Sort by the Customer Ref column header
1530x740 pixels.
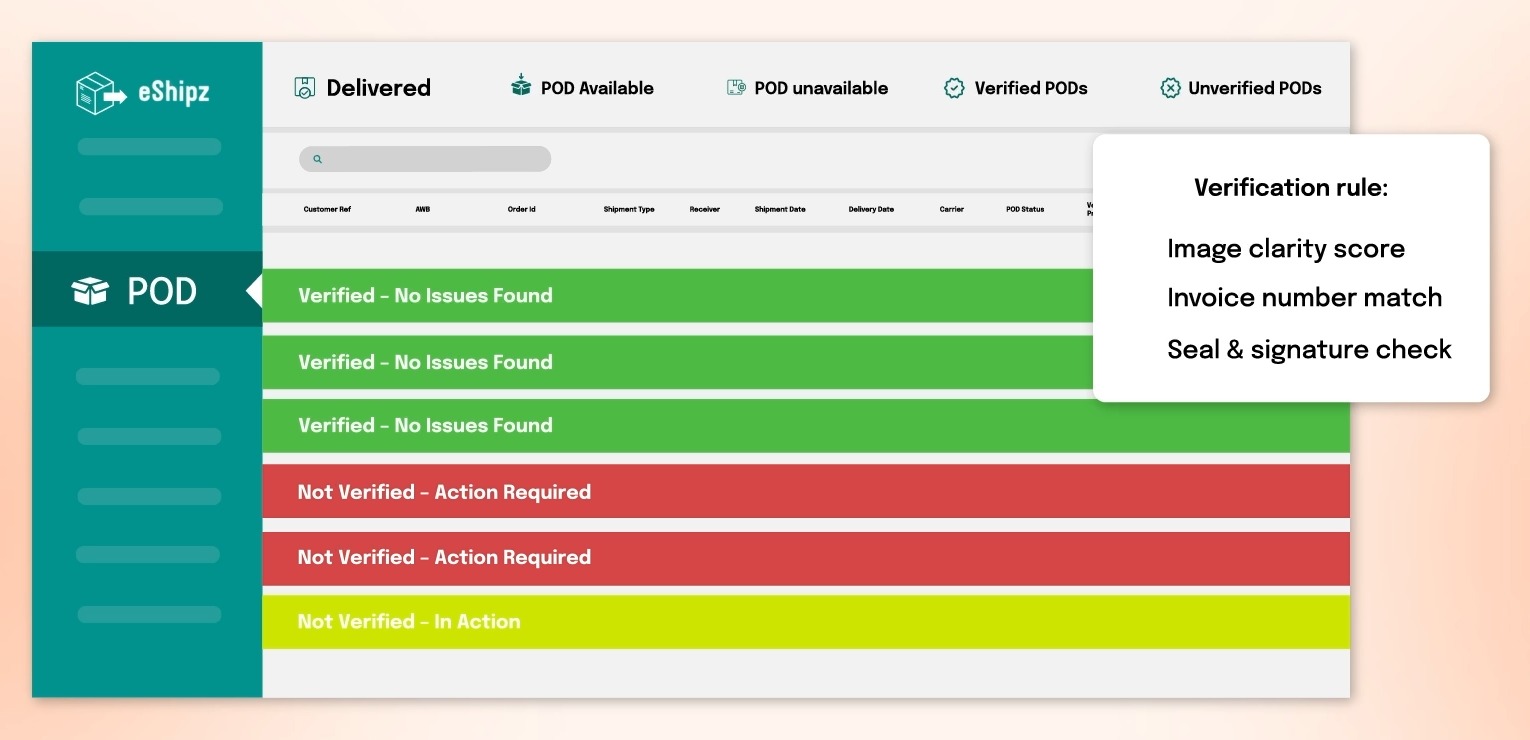click(327, 210)
